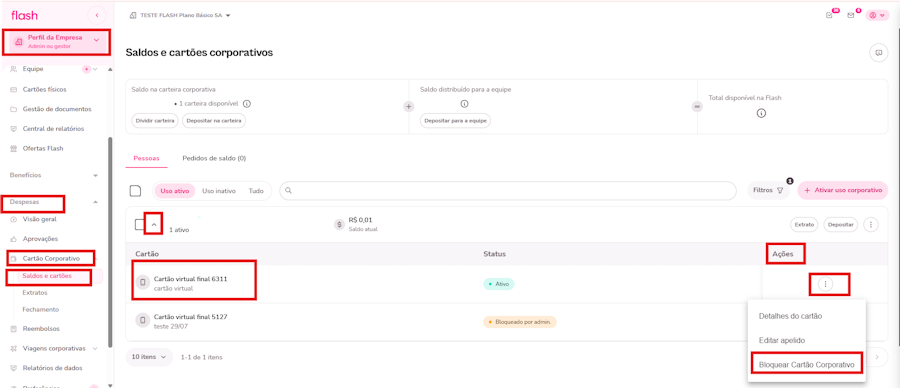Click the Equipe sidebar icon
Screen dimensions: 900x388
[x=14, y=69]
